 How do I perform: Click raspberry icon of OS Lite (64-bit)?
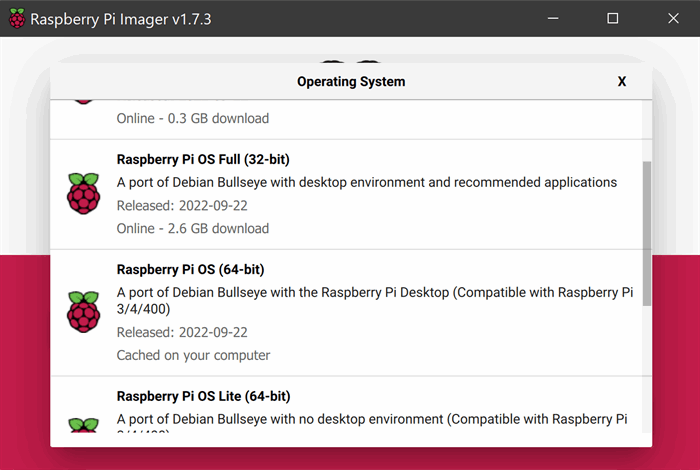(x=83, y=425)
